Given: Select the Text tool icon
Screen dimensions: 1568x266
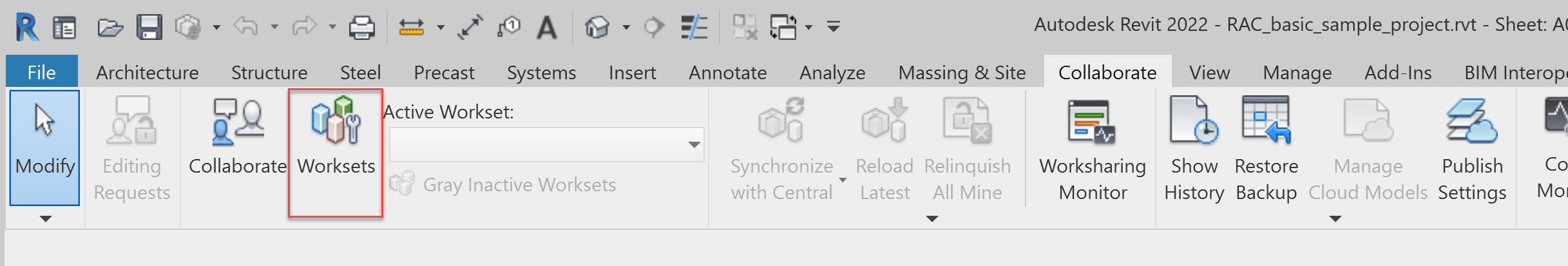Looking at the screenshot, I should point(547,27).
